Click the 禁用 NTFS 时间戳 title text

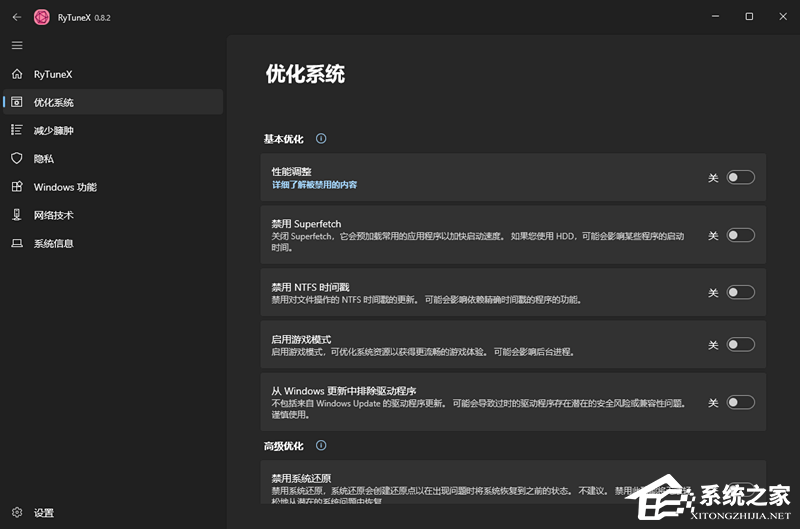pyautogui.click(x=310, y=287)
